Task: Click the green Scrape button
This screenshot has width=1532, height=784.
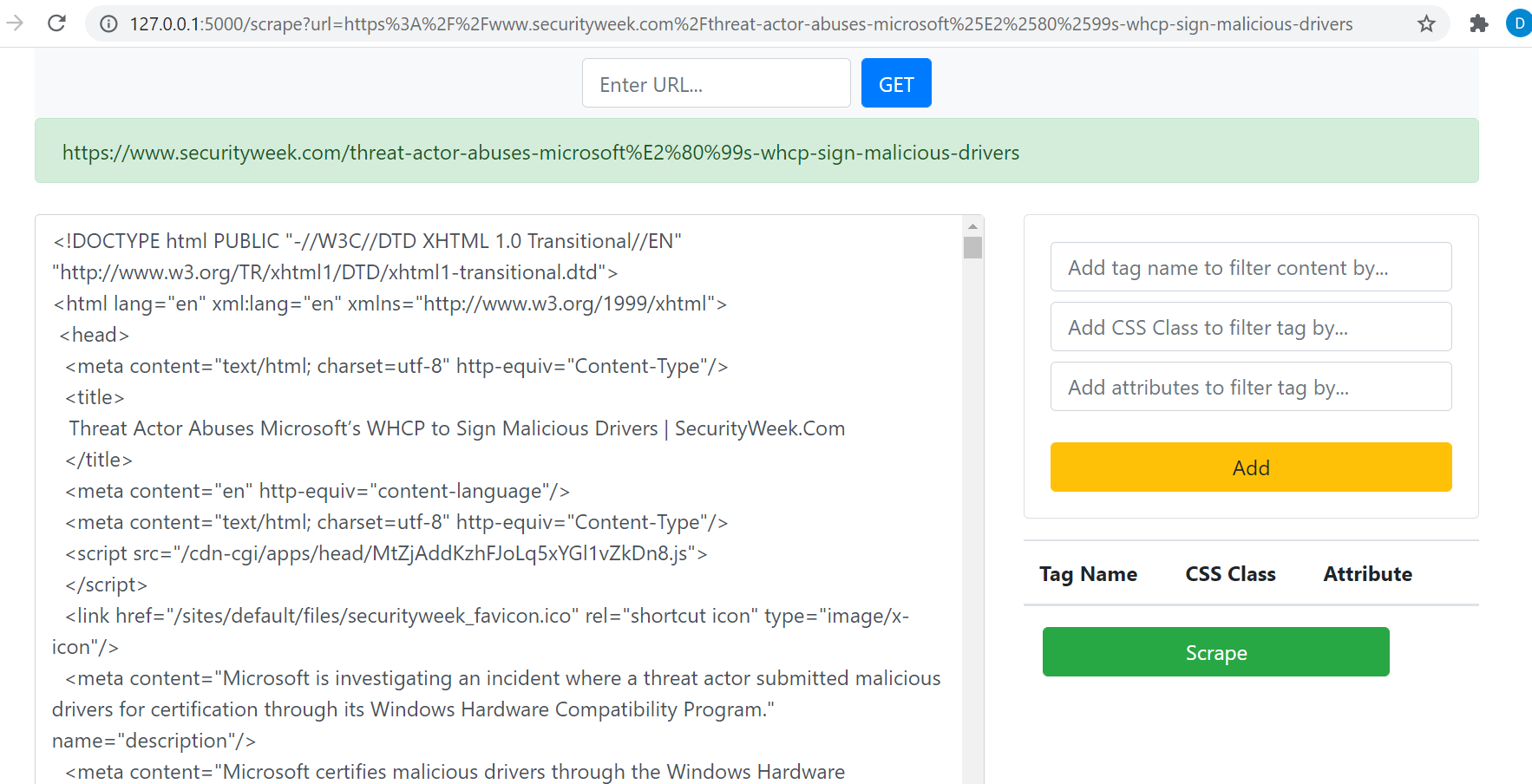Action: point(1216,652)
